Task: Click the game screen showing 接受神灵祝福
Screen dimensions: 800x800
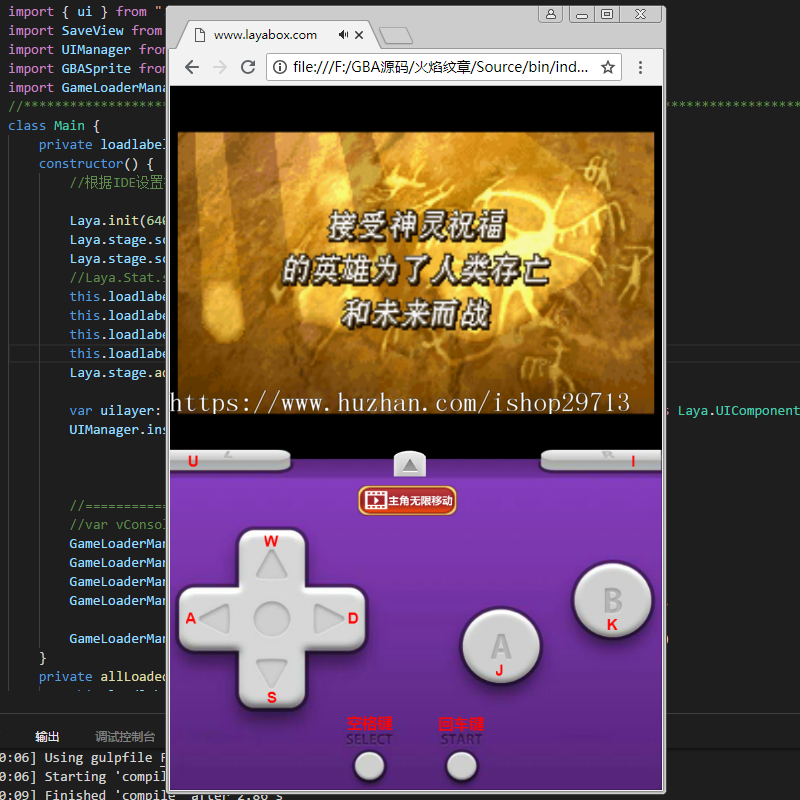Action: point(416,273)
